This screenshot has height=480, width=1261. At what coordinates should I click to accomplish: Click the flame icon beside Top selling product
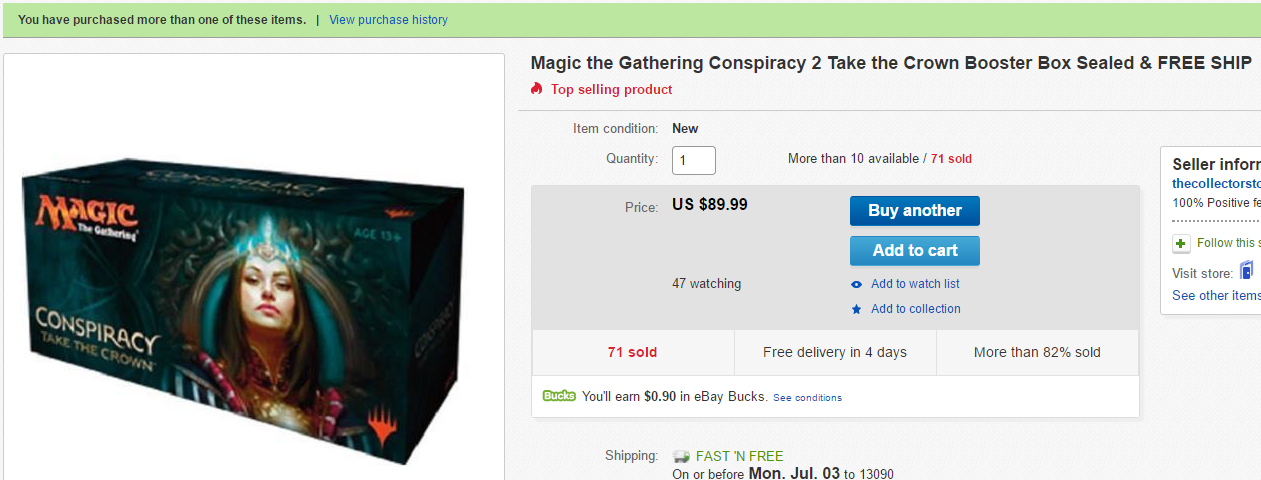pyautogui.click(x=537, y=89)
